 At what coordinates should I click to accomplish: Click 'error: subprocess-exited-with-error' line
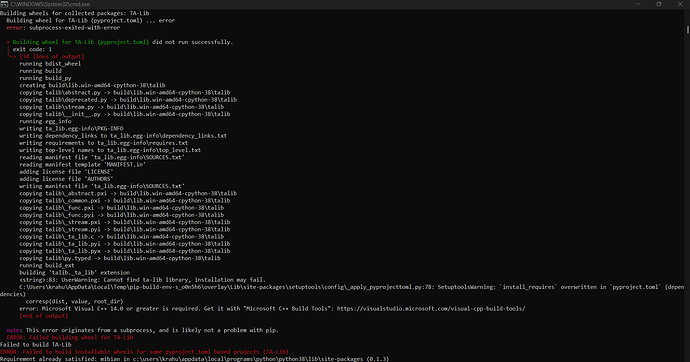(x=63, y=28)
